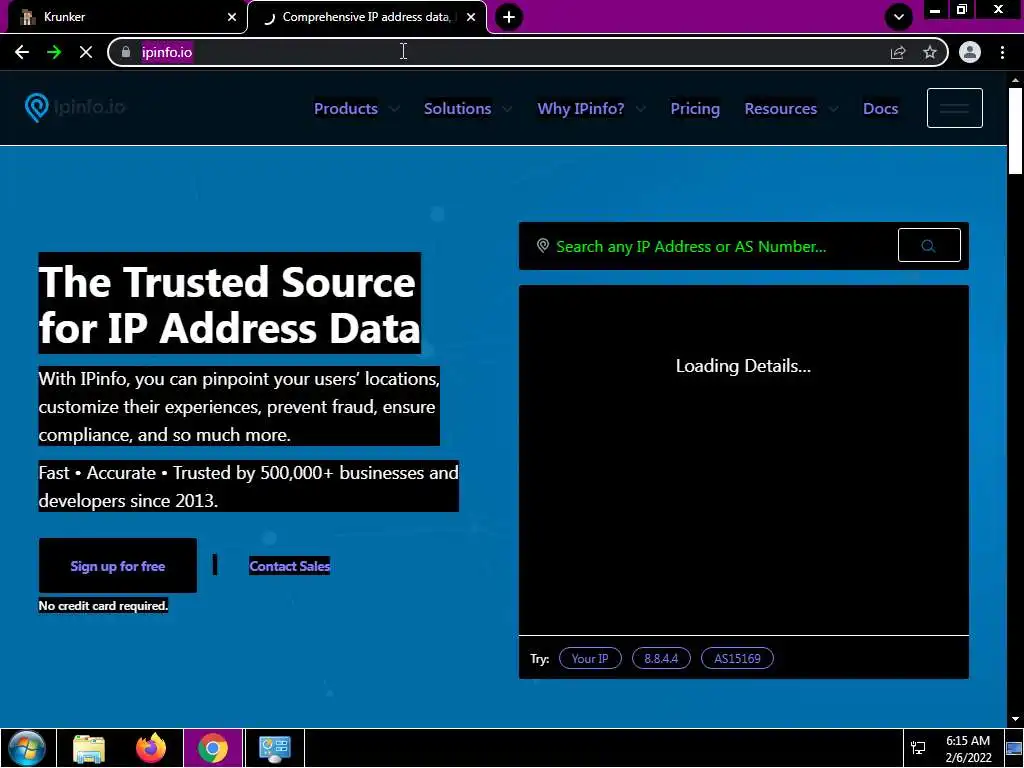Click the hamburger menu button in header

[x=954, y=108]
